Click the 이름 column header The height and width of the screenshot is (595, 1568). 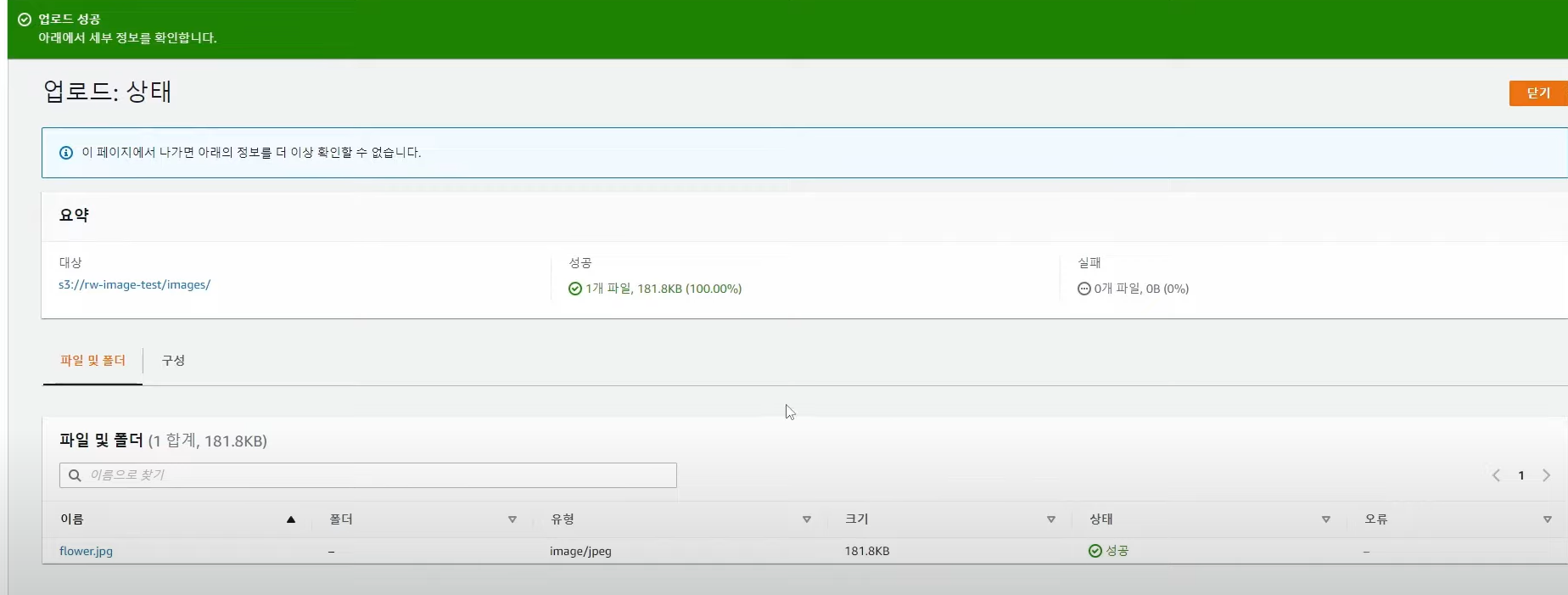pyautogui.click(x=72, y=519)
